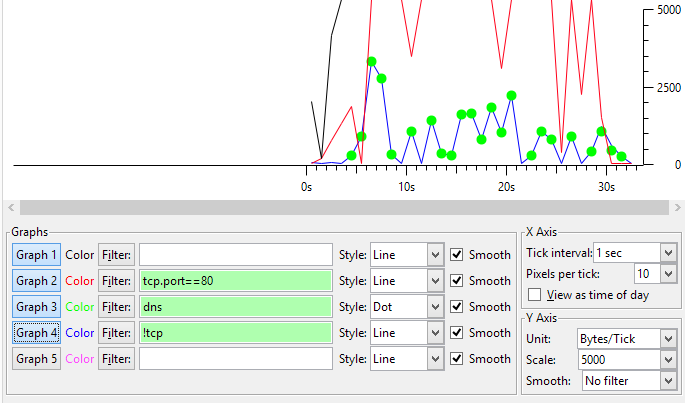Pick the red Color for Graph 2
This screenshot has height=403, width=685.
(80, 281)
